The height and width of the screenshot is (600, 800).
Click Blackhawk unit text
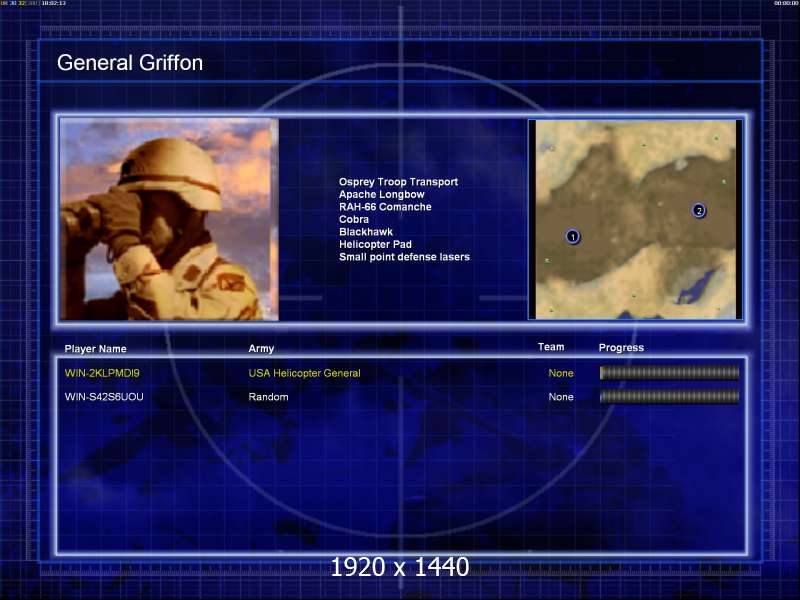366,232
